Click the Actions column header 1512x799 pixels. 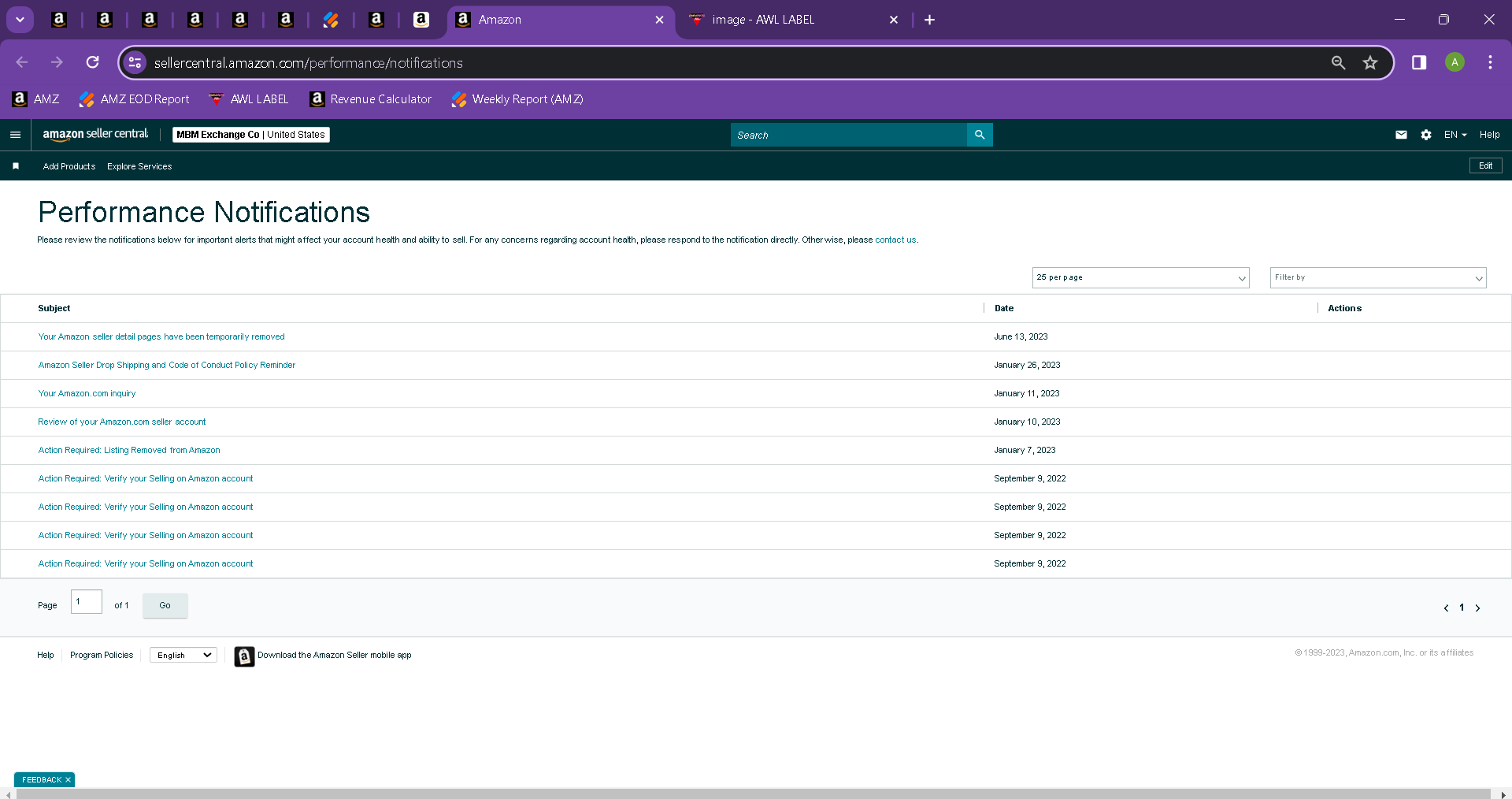pyautogui.click(x=1344, y=308)
